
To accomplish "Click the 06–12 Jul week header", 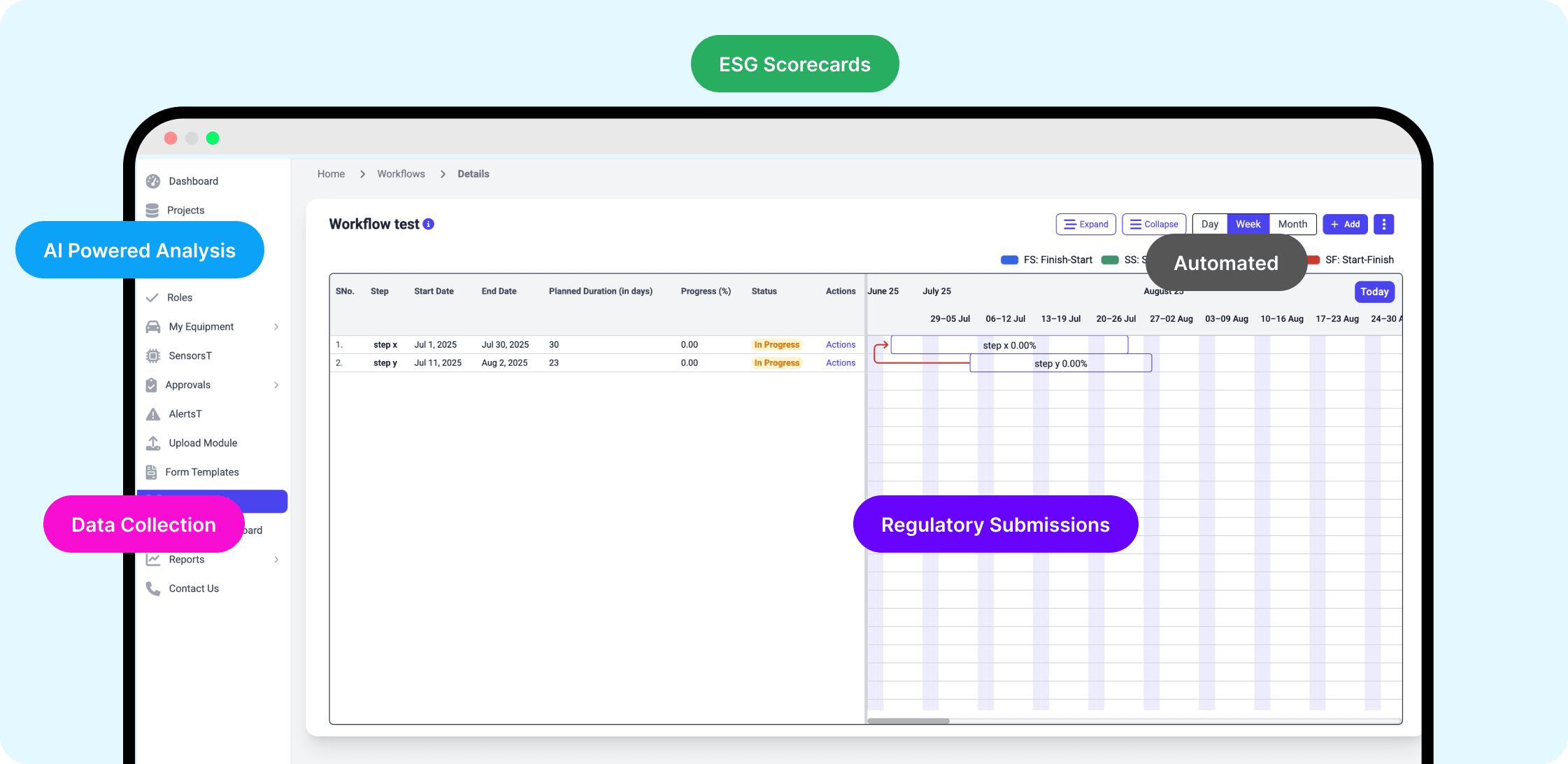I will click(1005, 319).
